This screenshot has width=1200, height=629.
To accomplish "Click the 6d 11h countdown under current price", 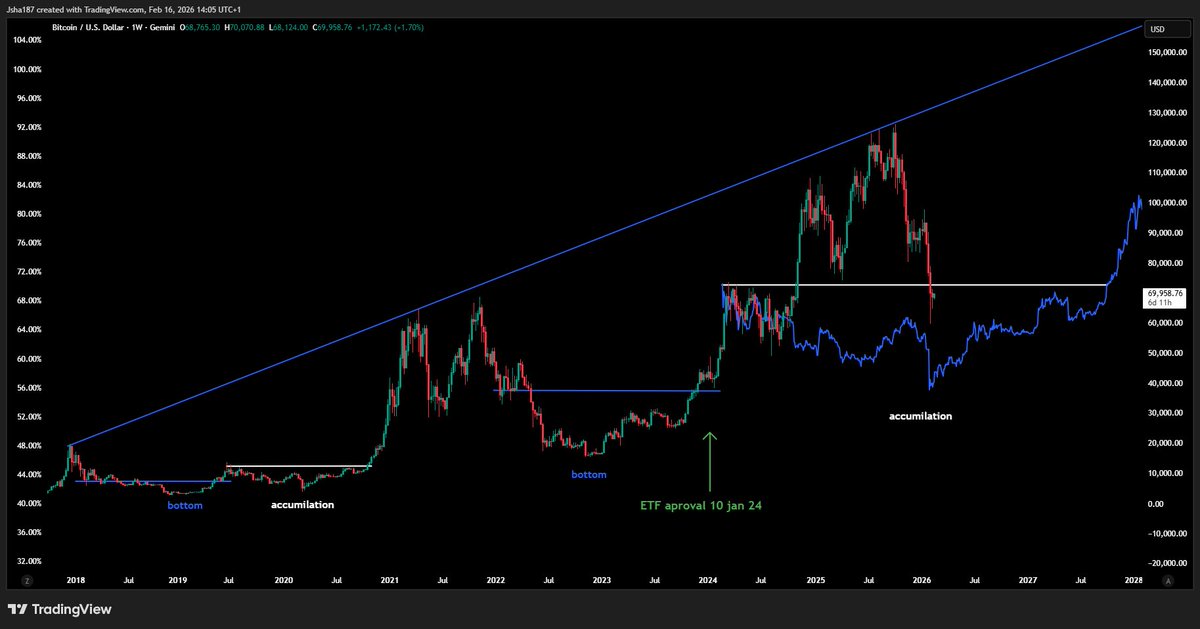I will point(1158,301).
